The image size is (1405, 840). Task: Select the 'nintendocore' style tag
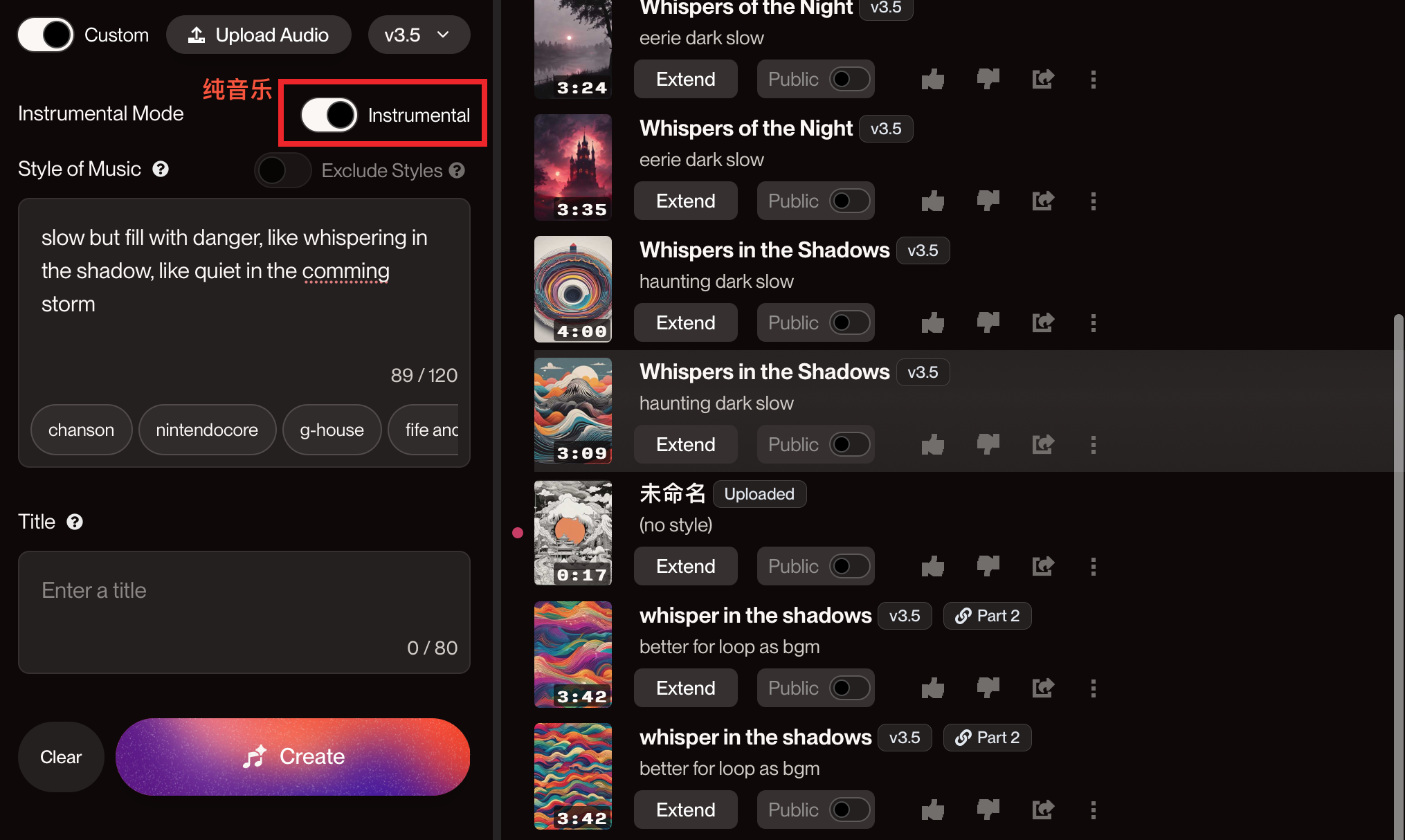[207, 430]
